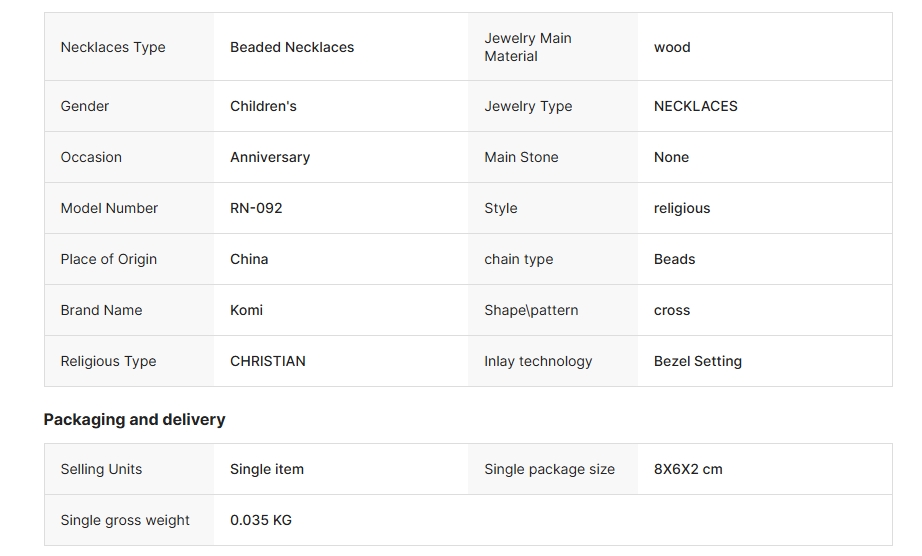
Task: Click the Children's gender value
Action: click(263, 106)
